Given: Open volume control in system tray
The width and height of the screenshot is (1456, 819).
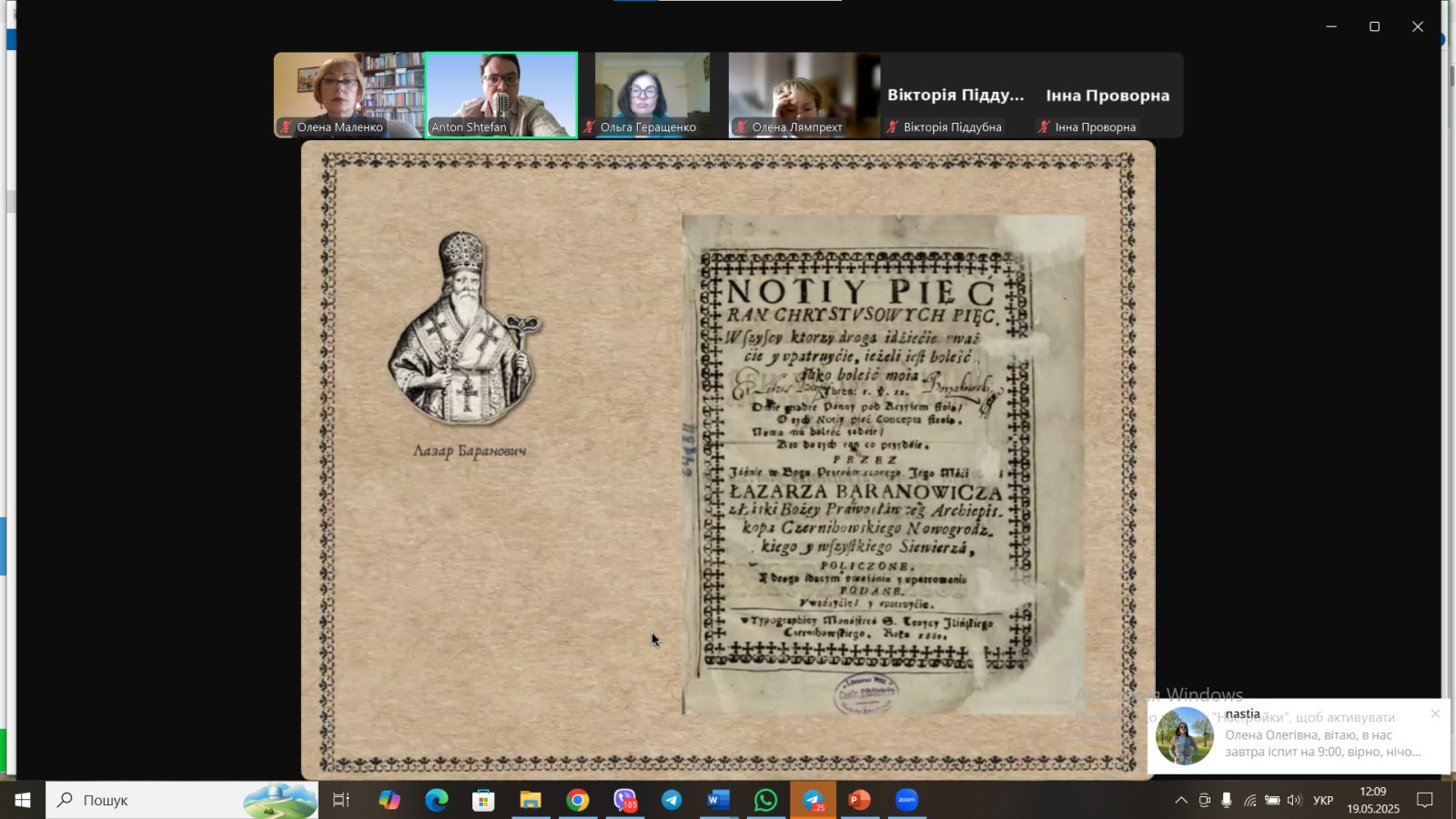Looking at the screenshot, I should [x=1294, y=800].
